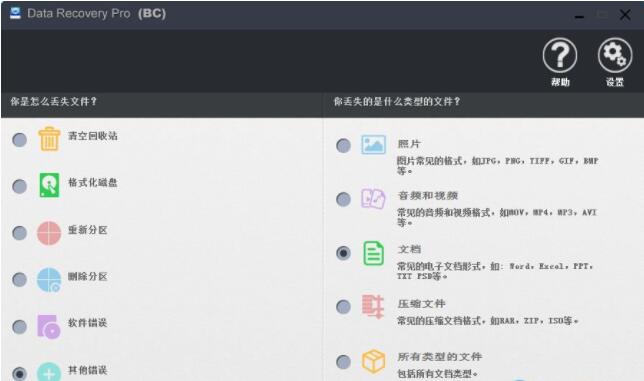This screenshot has height=381, width=644.
Task: Close the Data Recovery Pro window
Action: pyautogui.click(x=625, y=15)
